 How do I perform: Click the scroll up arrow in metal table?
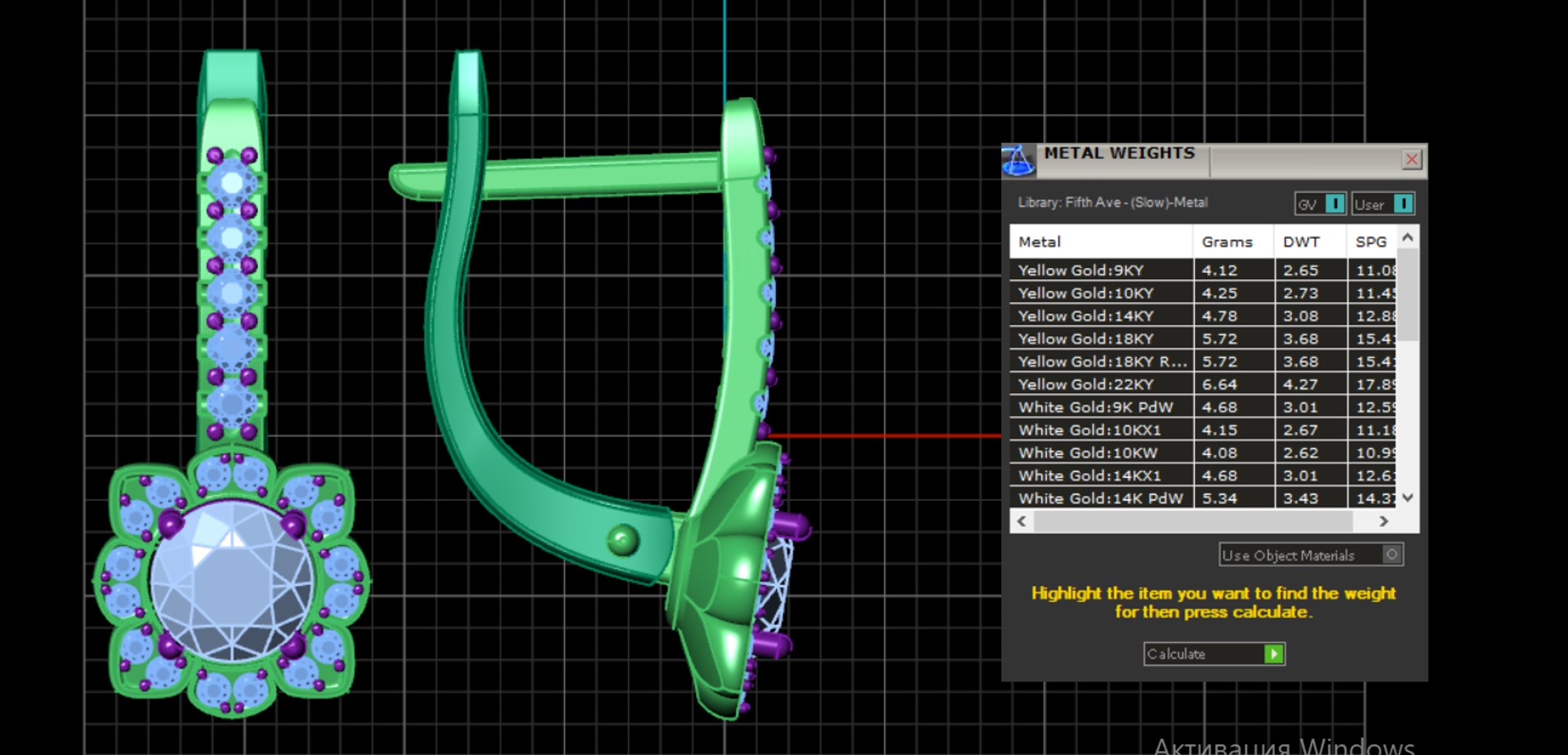tap(1407, 238)
